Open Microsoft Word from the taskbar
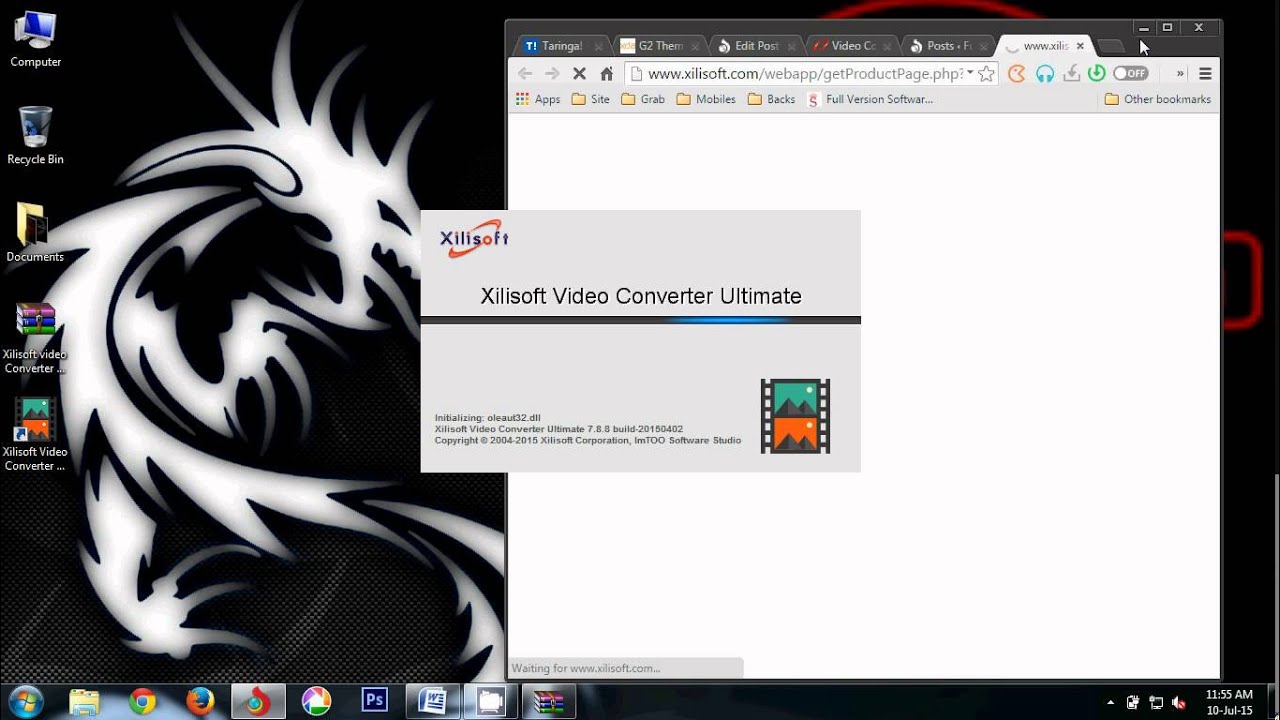The width and height of the screenshot is (1280, 720). [433, 702]
